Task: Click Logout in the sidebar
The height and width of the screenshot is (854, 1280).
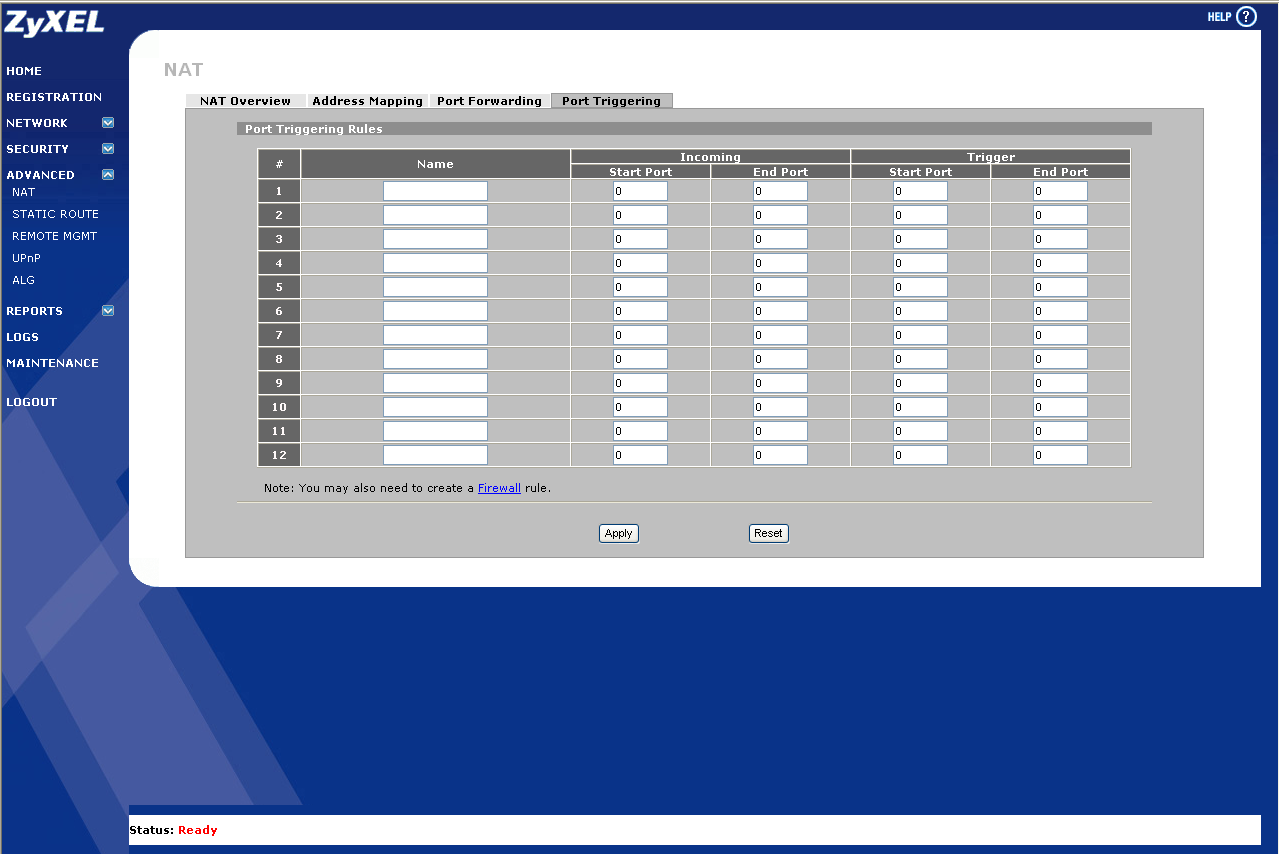Action: 32,402
